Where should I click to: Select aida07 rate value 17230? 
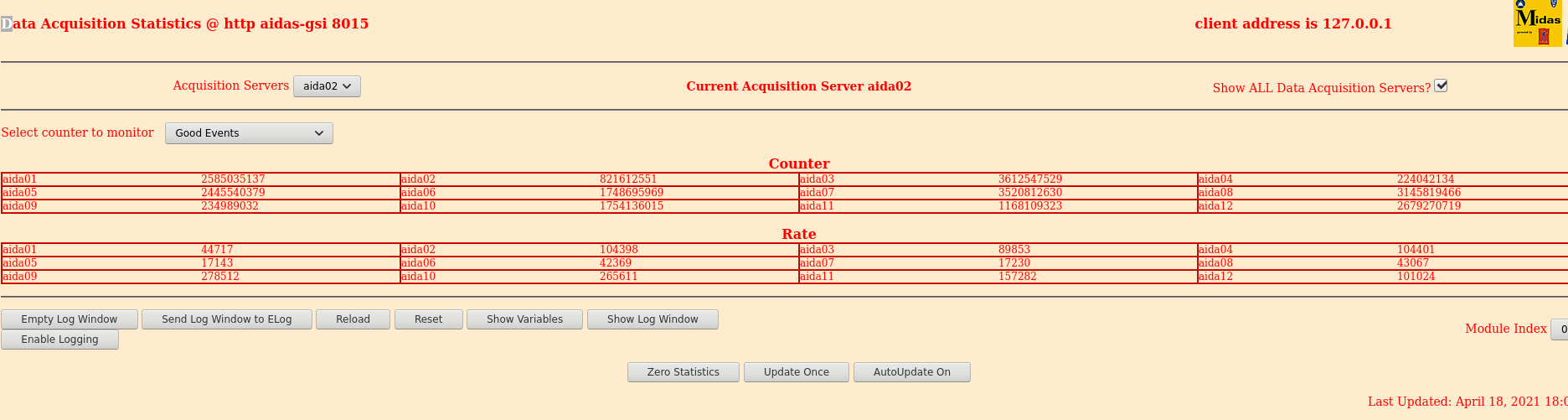click(x=1014, y=263)
